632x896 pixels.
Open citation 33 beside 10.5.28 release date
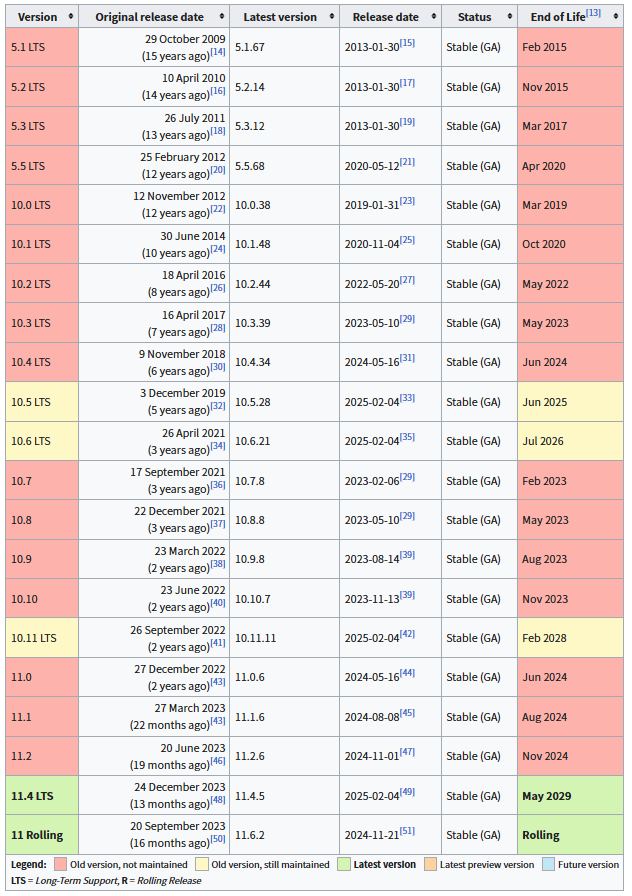[x=407, y=398]
